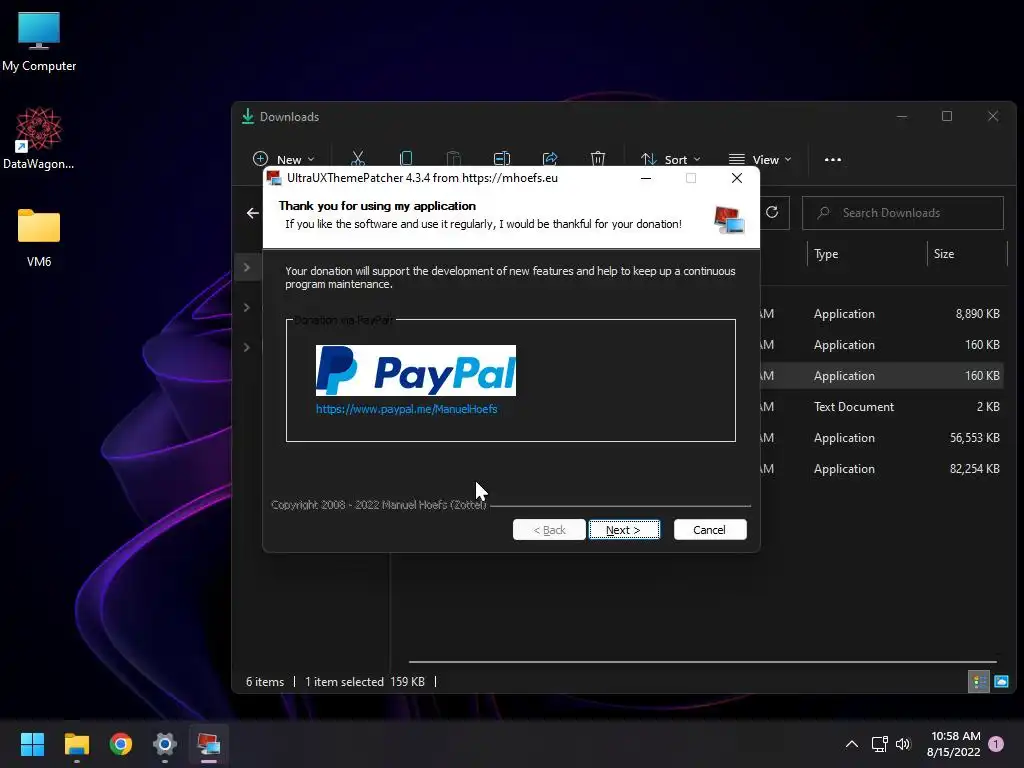Show hidden icons in the system tray
Screen dimensions: 1024x768
tap(852, 744)
